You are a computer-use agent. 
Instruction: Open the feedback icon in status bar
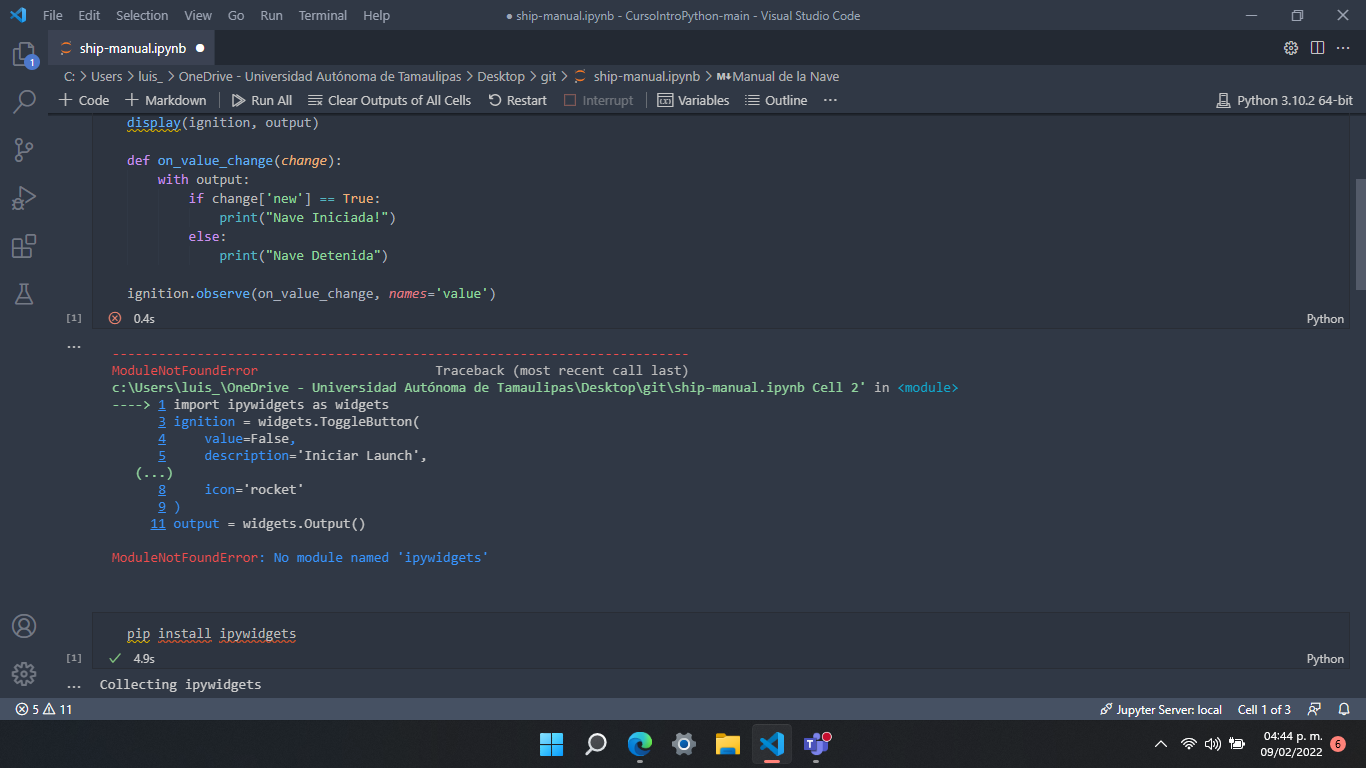click(1316, 709)
